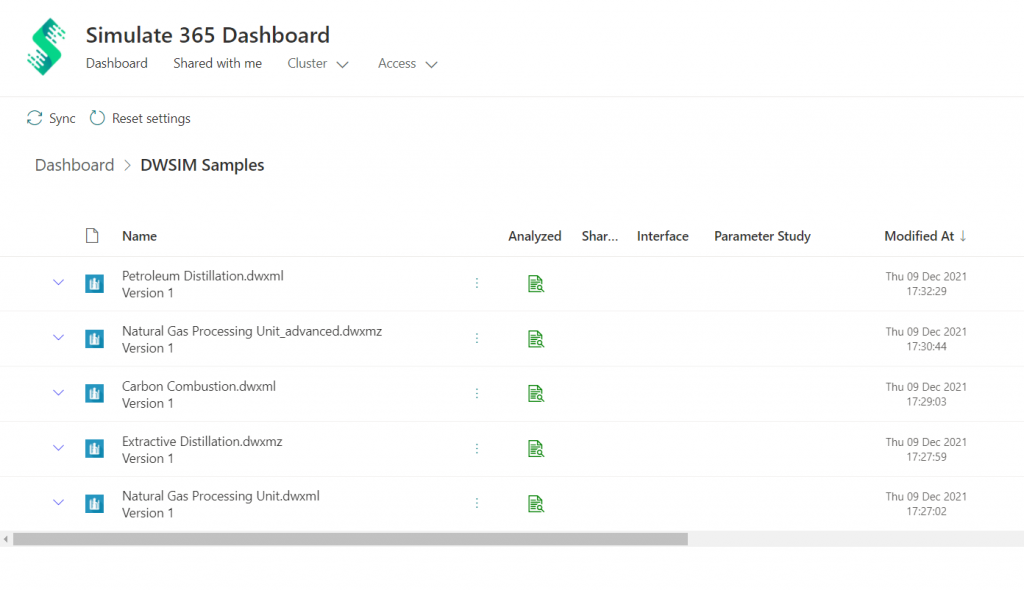Open the Access dropdown menu
Viewport: 1024px width, 591px height.
407,64
